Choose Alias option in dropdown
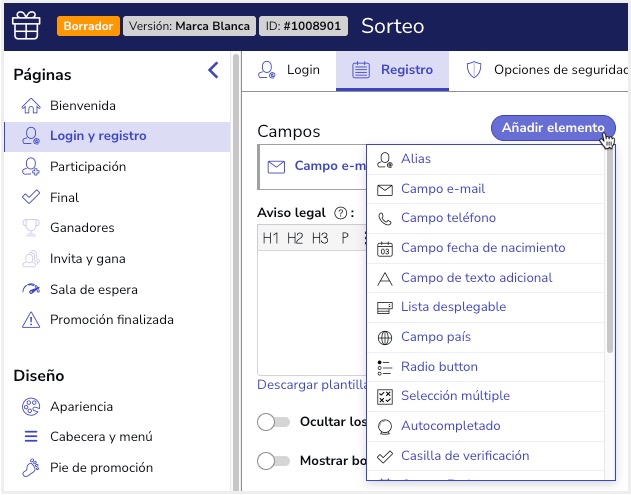 (486, 159)
